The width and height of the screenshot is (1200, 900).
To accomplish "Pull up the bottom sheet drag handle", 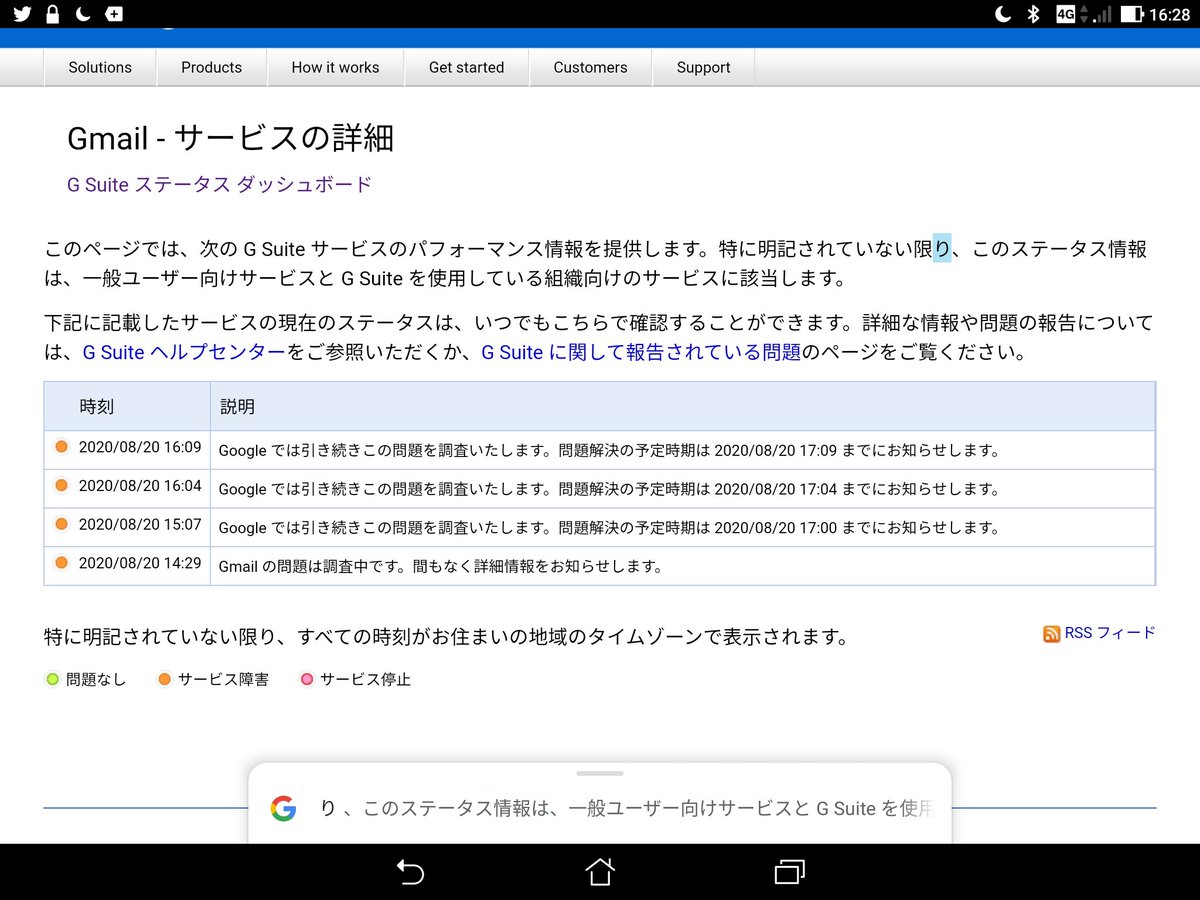I will coord(600,773).
